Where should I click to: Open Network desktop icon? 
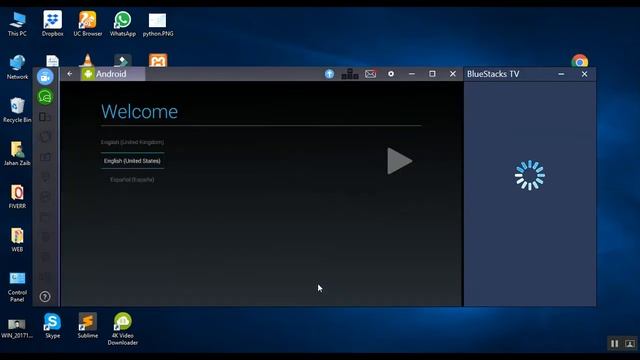click(17, 67)
